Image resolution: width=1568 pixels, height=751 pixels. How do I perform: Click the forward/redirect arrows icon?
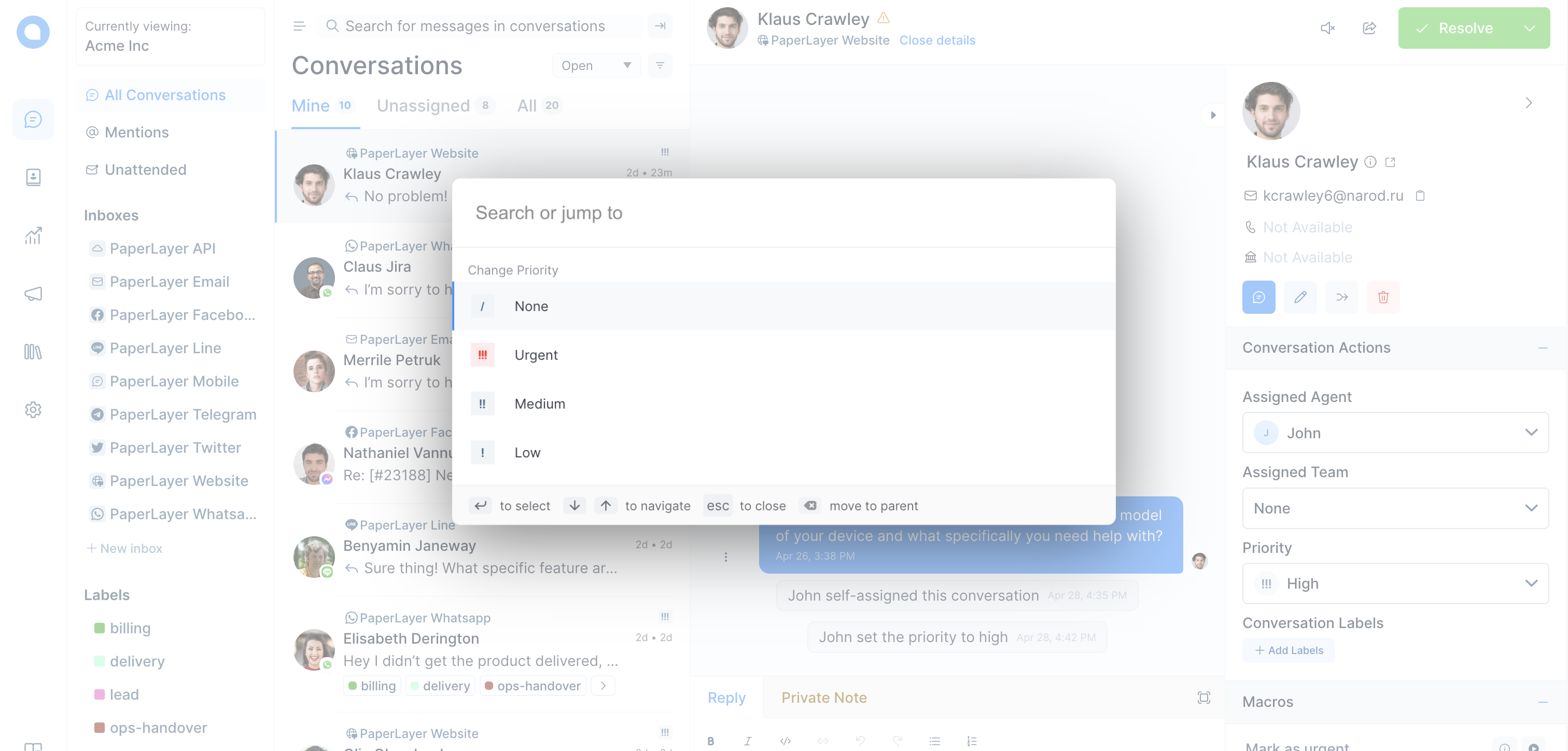1341,296
